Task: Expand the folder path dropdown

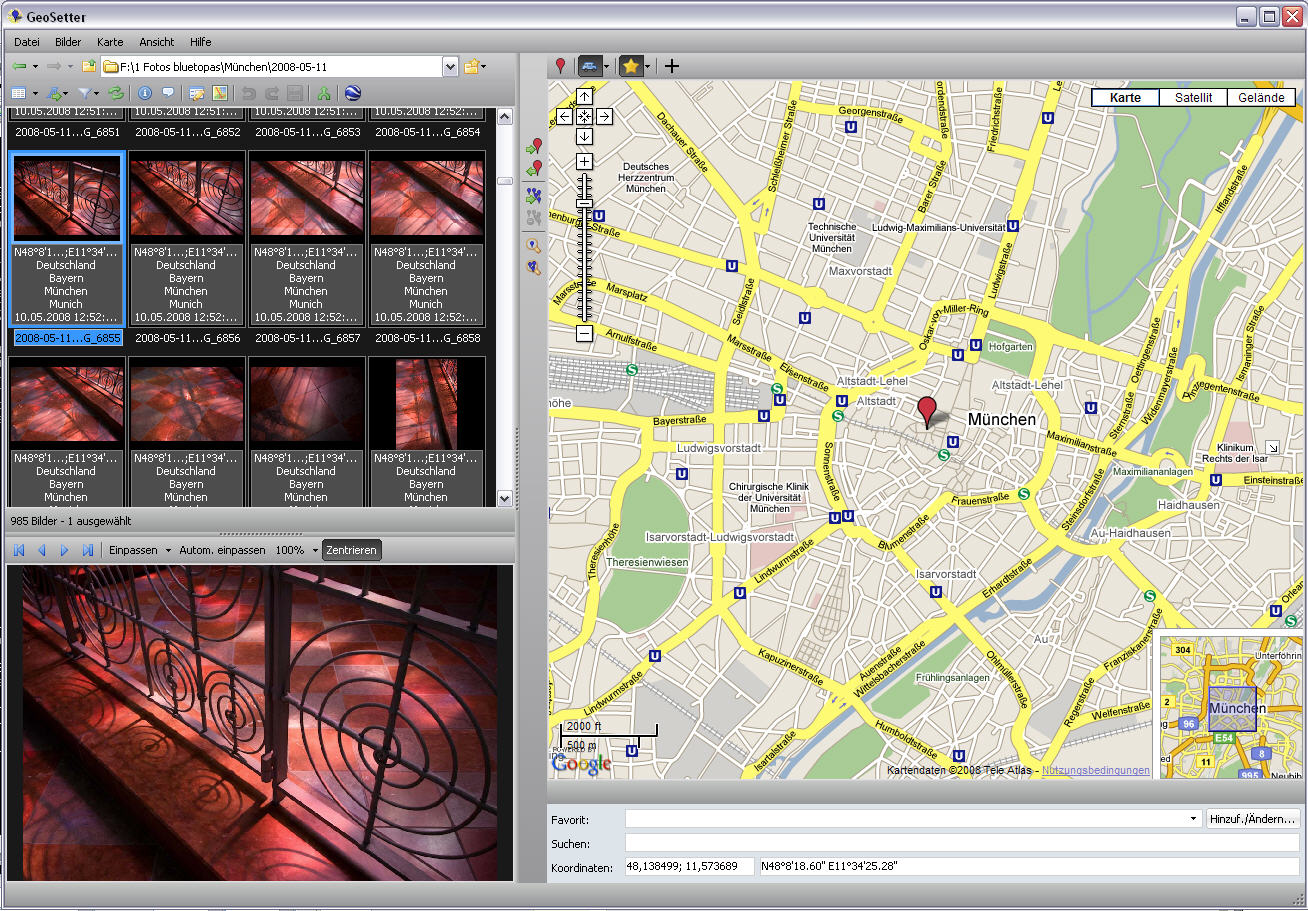Action: [449, 67]
